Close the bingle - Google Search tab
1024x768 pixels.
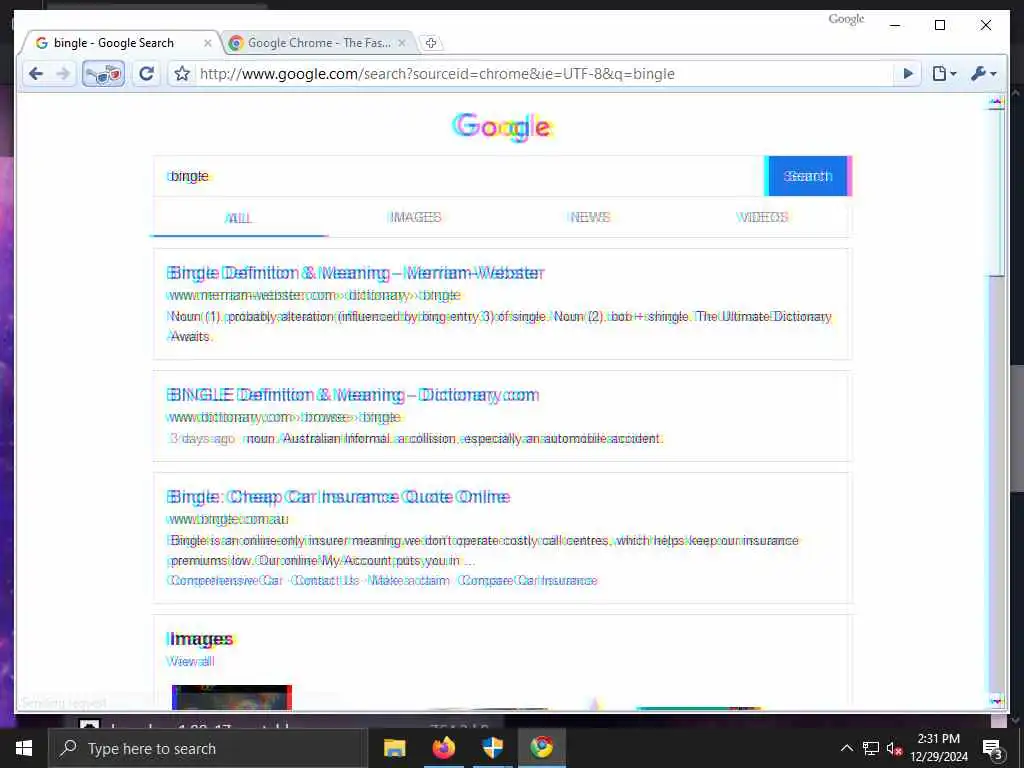(208, 43)
